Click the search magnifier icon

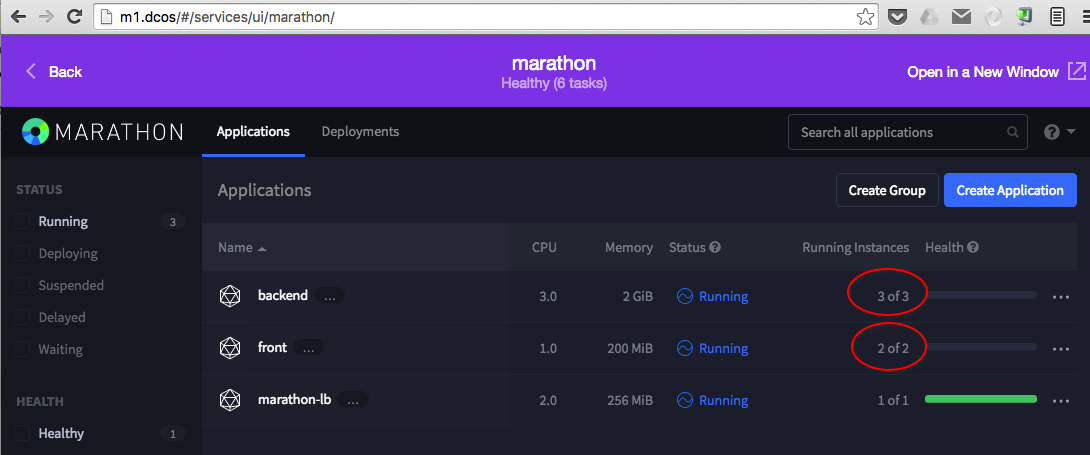1013,132
